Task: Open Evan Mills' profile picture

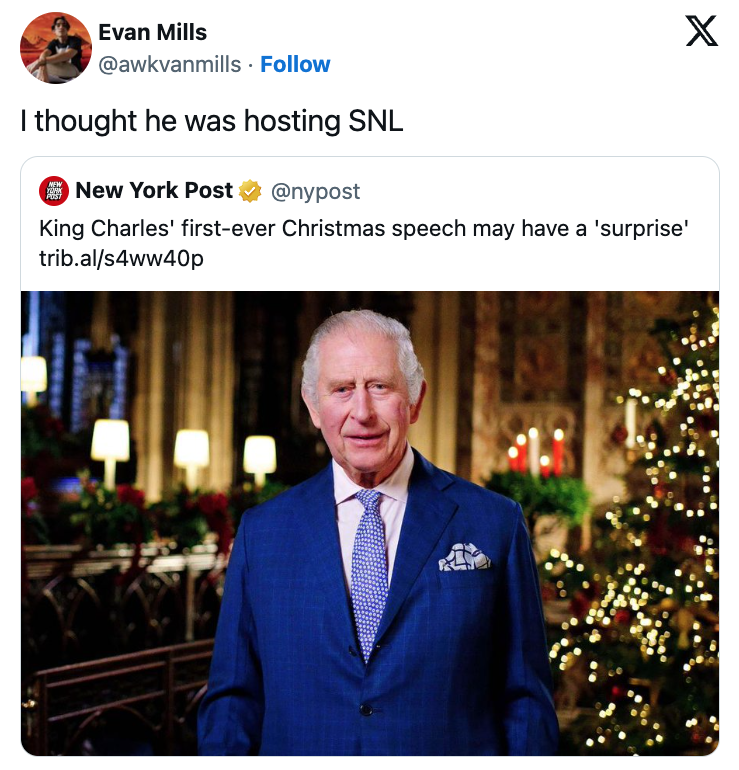Action: tap(55, 48)
